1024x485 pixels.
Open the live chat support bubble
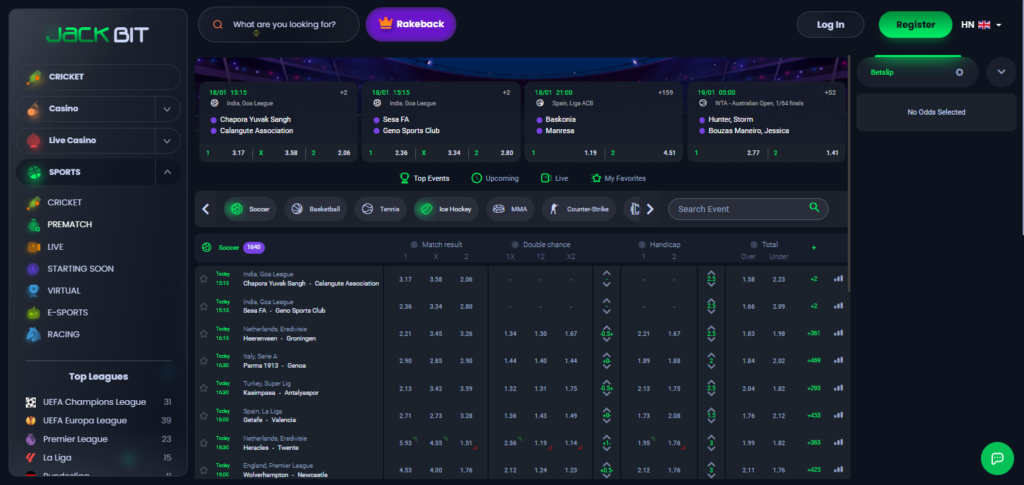tap(996, 458)
